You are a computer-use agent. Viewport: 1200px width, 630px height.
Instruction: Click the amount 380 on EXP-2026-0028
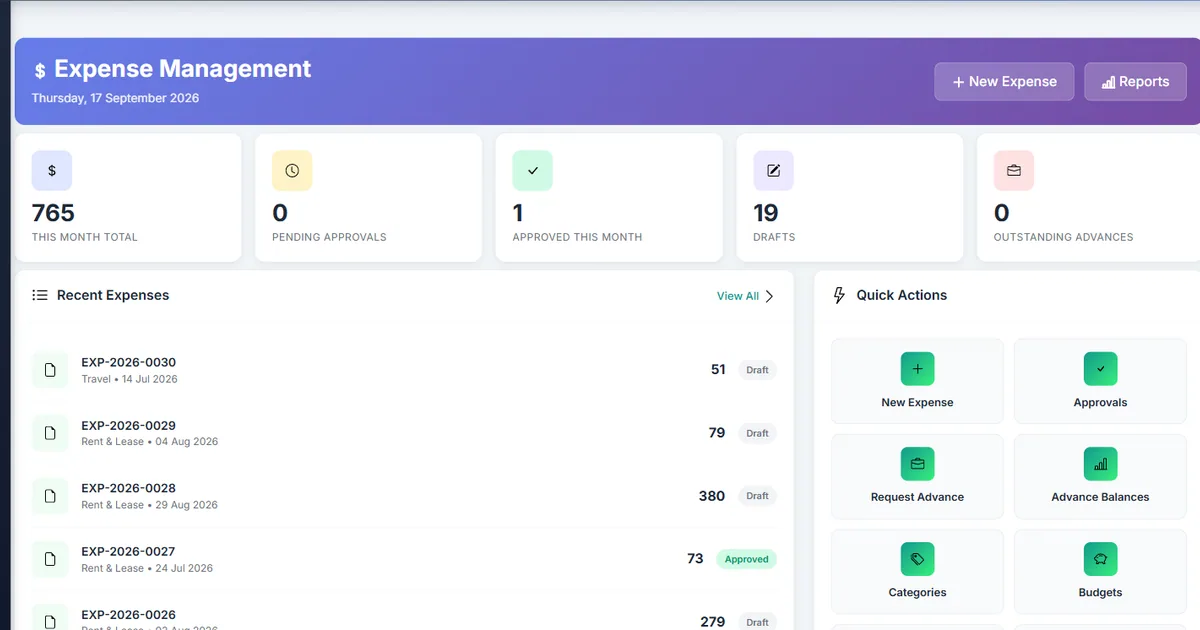[x=712, y=496]
